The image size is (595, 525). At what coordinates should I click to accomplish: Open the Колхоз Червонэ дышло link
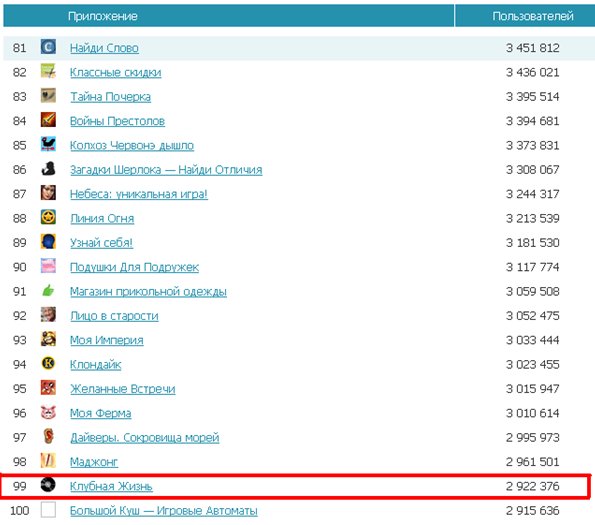(x=132, y=145)
